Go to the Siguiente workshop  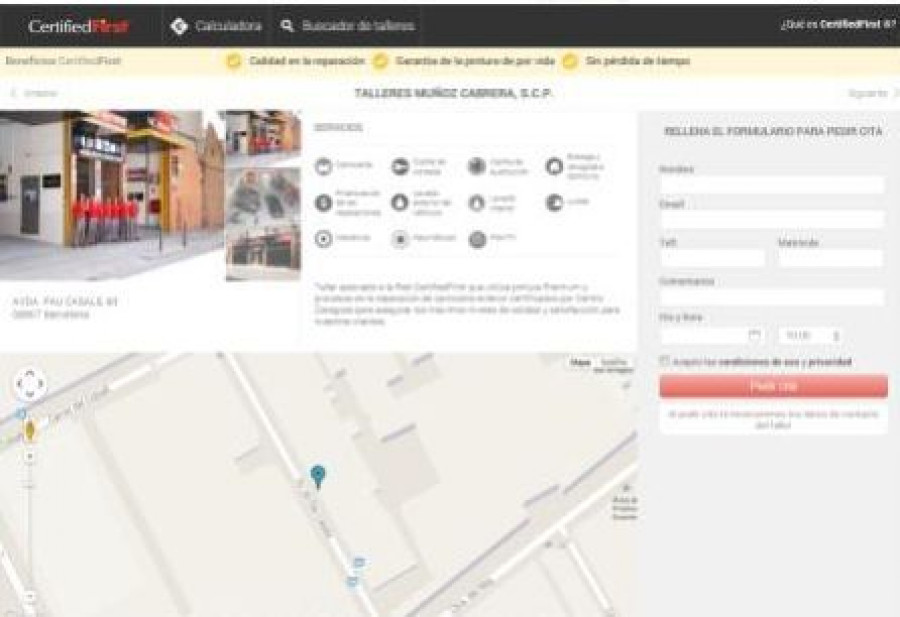tap(874, 93)
